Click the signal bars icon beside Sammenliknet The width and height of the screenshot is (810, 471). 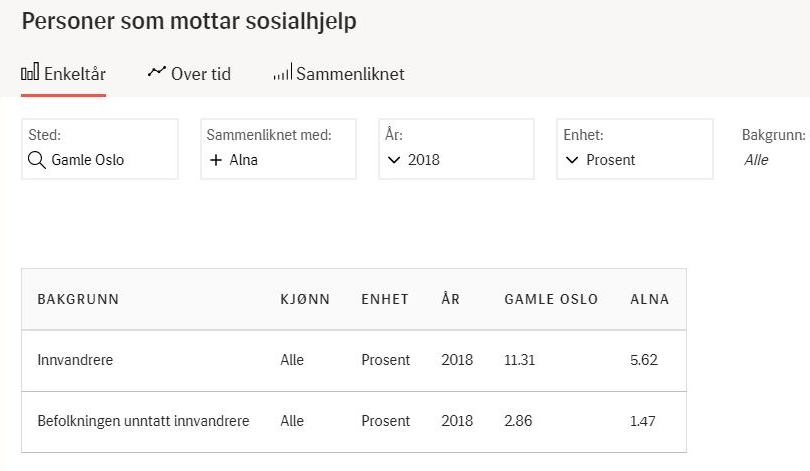(x=282, y=73)
